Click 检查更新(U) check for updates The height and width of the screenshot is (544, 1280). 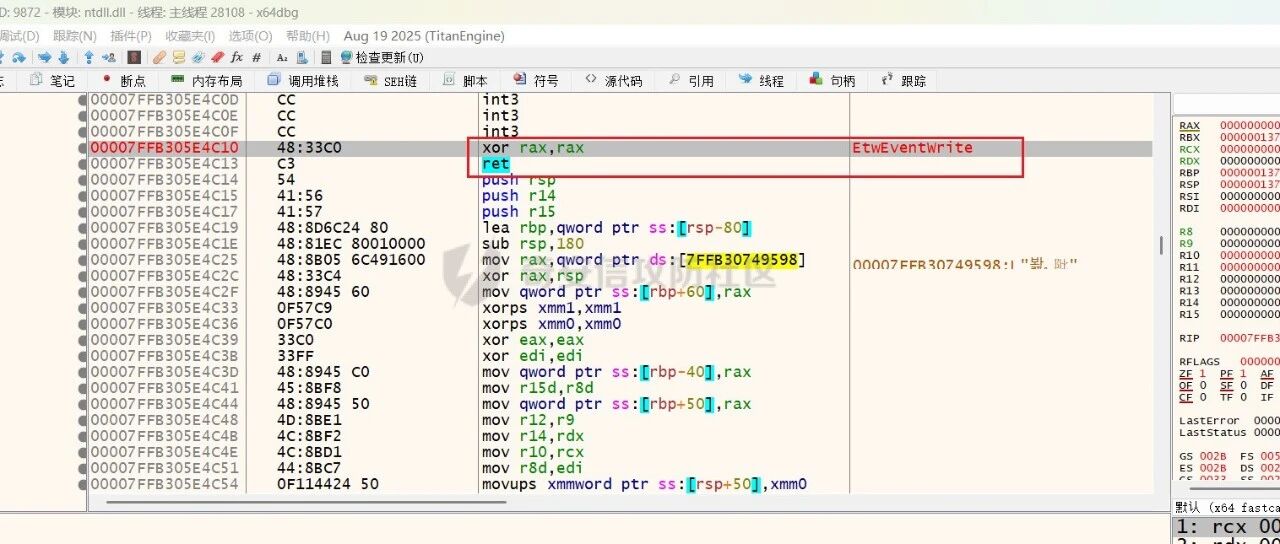coord(382,57)
